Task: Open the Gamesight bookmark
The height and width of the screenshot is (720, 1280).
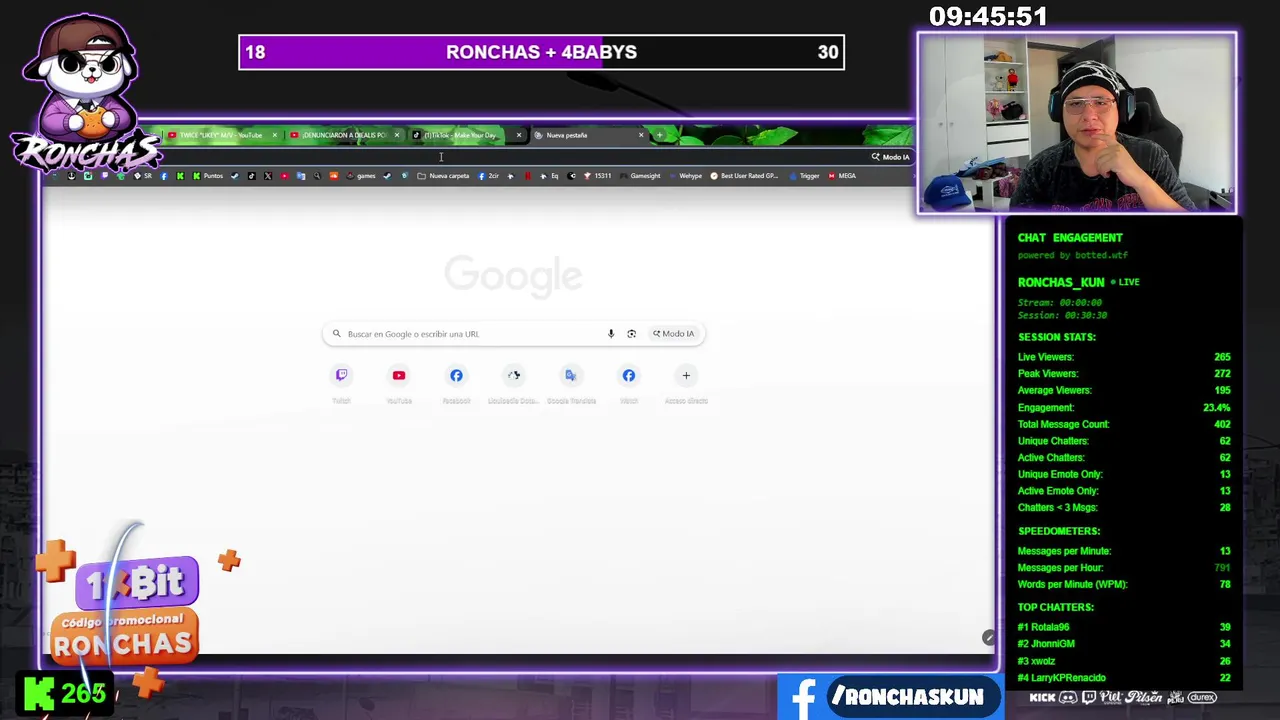Action: click(640, 176)
